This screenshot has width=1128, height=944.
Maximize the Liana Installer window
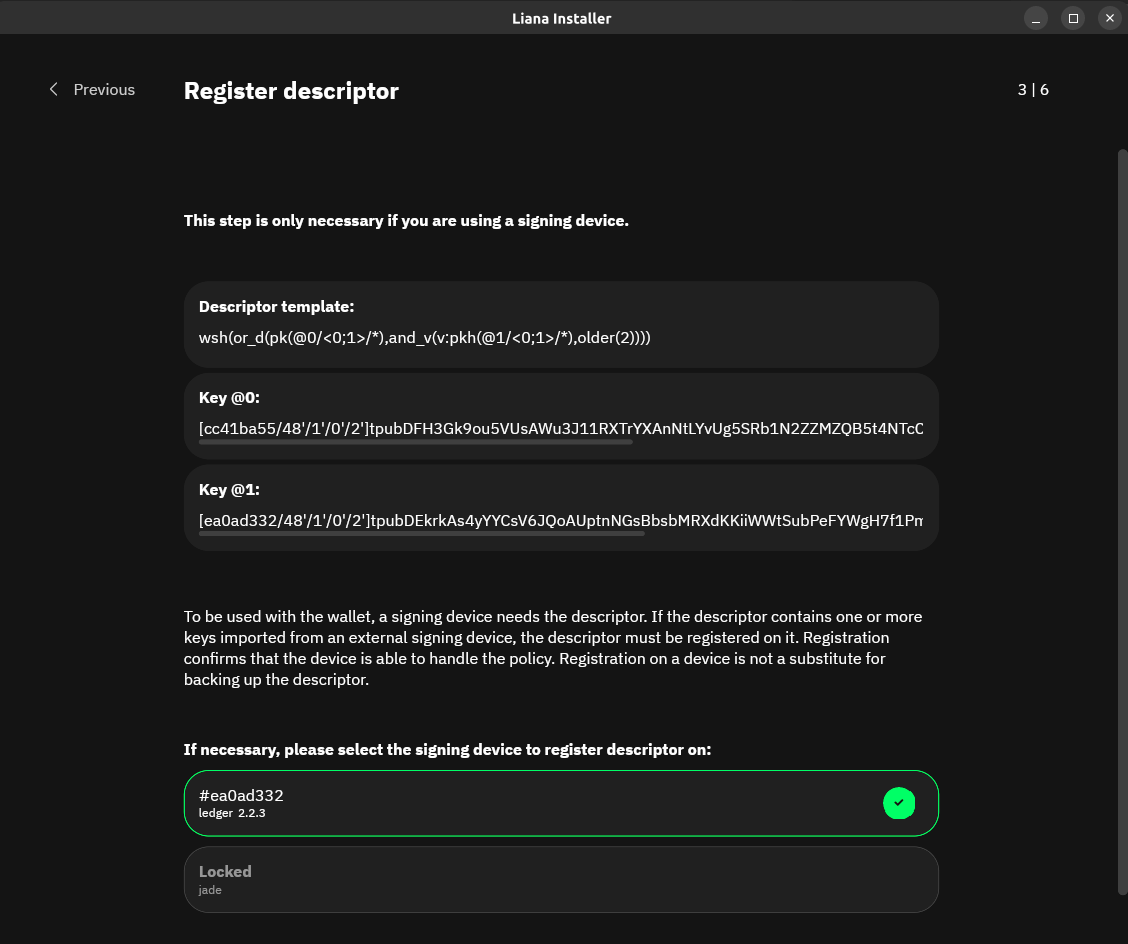click(x=1073, y=18)
